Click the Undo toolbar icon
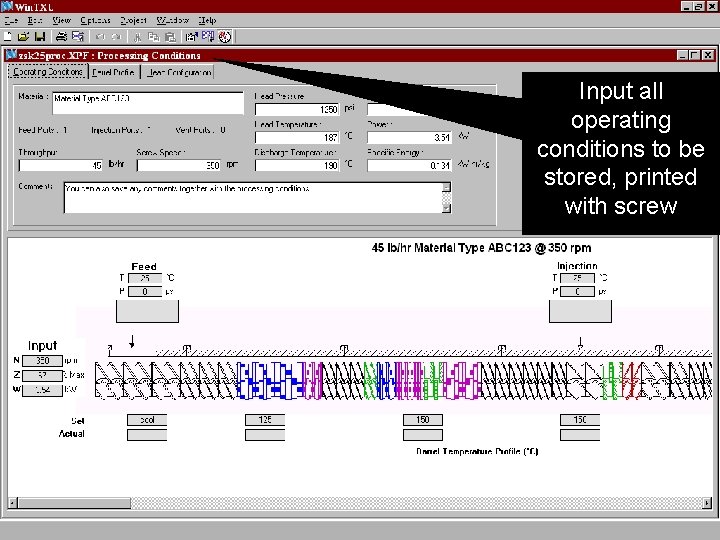Screen dimensions: 720x540 101,37
